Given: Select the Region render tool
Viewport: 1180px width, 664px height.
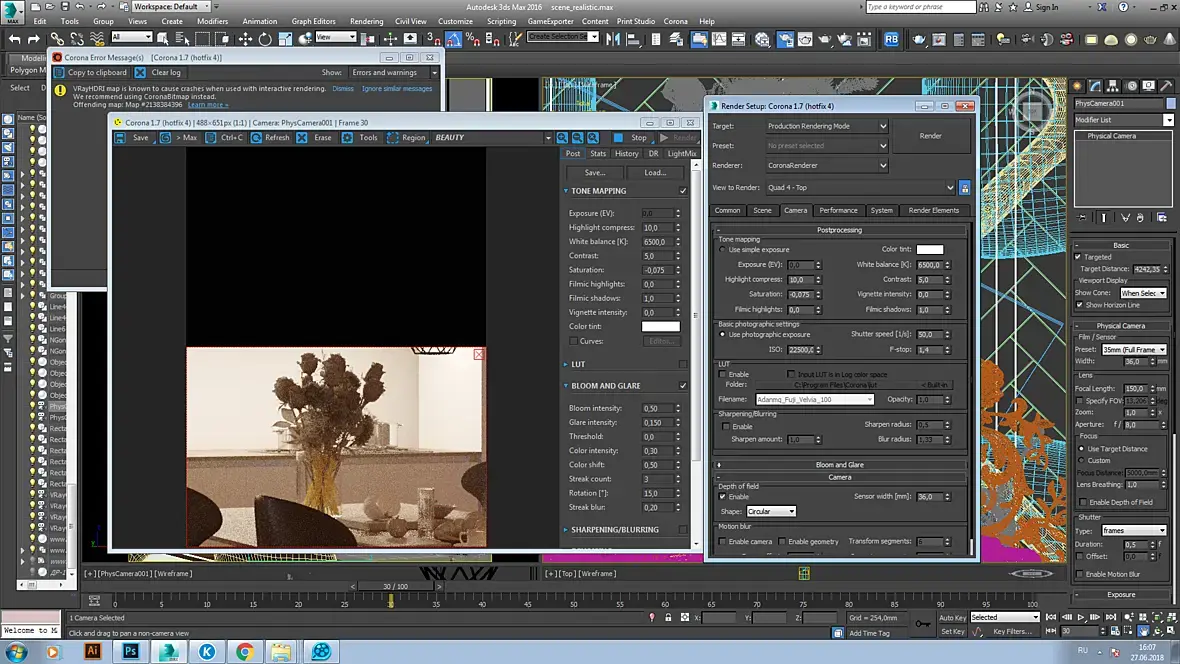Looking at the screenshot, I should click(391, 138).
